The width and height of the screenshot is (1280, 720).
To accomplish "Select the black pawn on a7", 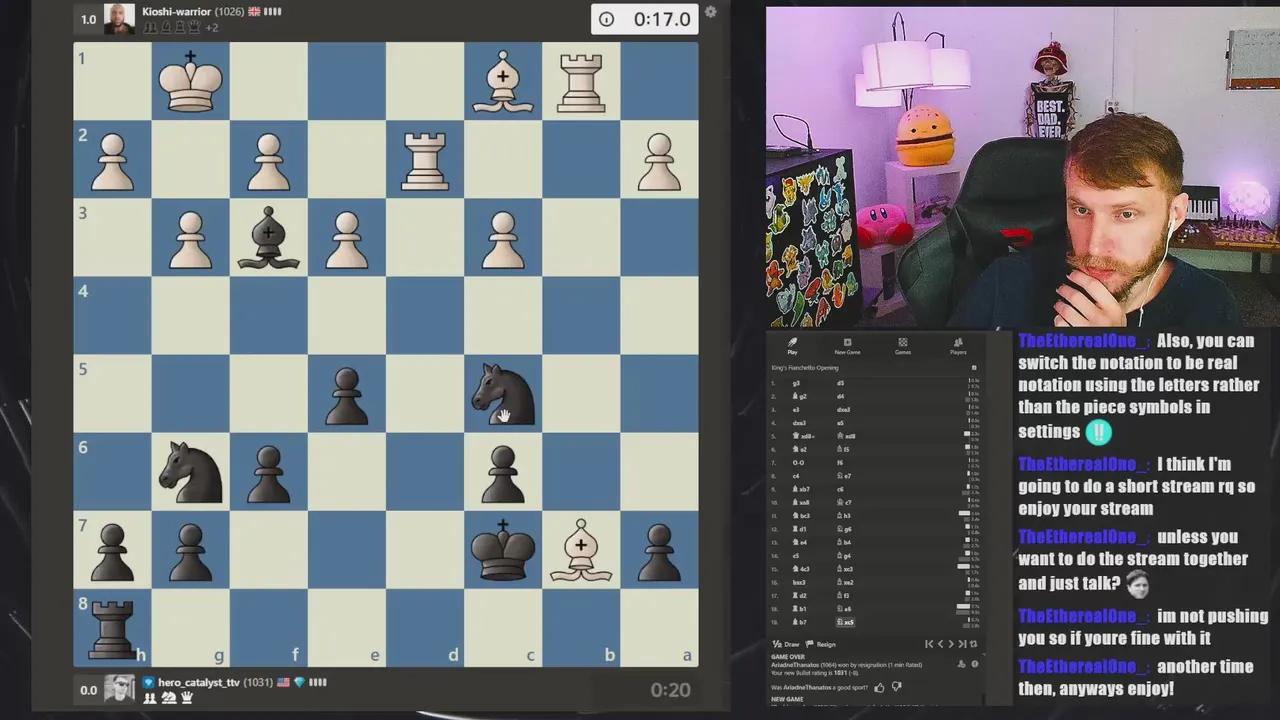I will (x=659, y=549).
